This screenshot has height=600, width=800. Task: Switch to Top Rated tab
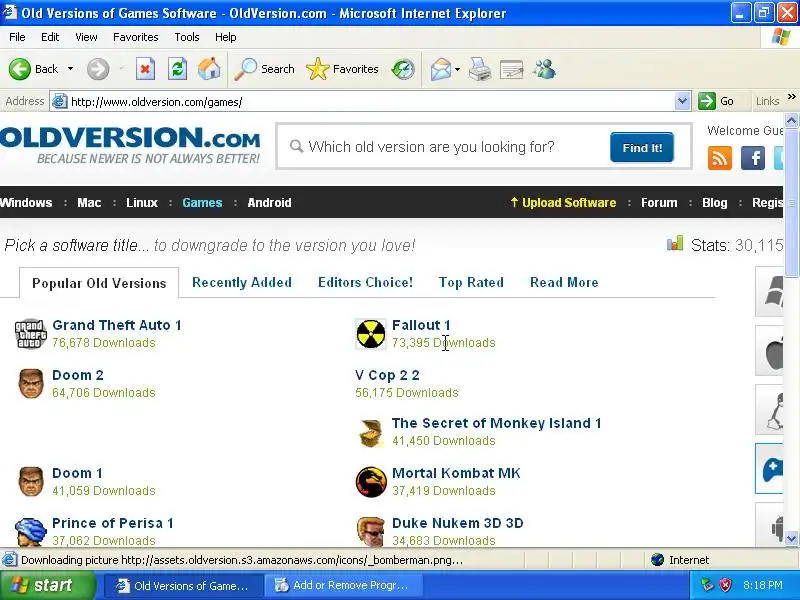pos(471,282)
